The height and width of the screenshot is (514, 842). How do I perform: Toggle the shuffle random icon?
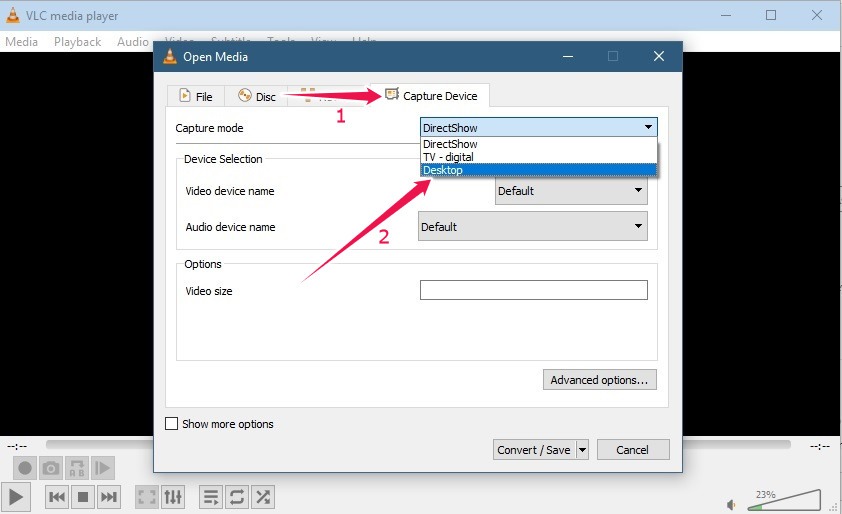point(263,497)
